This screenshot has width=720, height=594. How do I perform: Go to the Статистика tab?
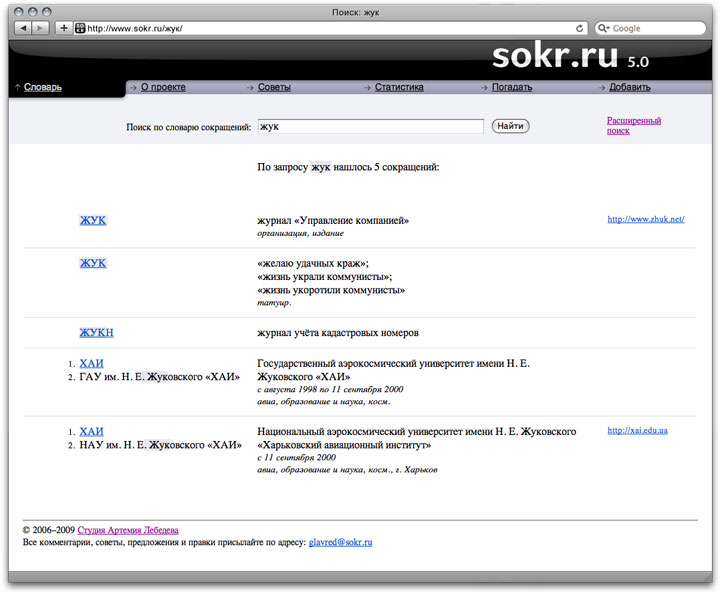[x=399, y=87]
